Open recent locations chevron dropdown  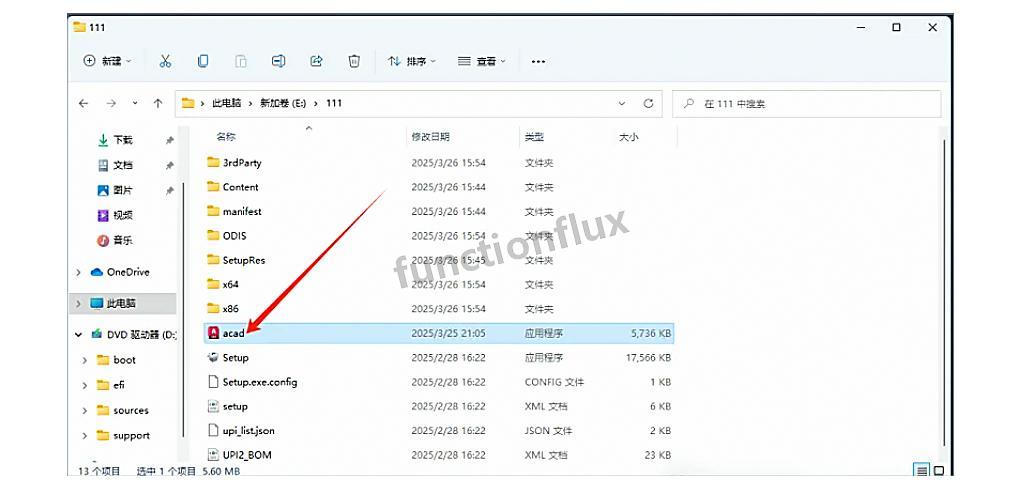pyautogui.click(x=135, y=103)
